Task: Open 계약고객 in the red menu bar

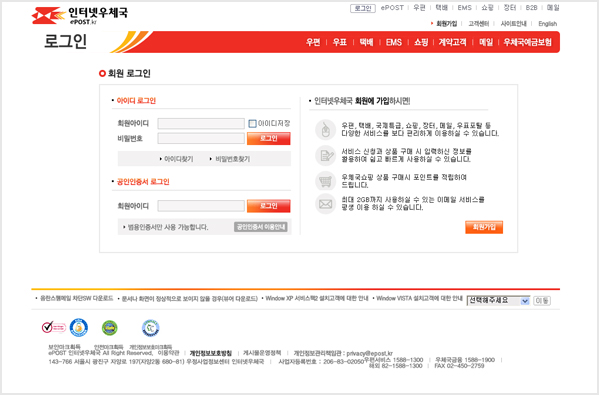Action: 452,42
